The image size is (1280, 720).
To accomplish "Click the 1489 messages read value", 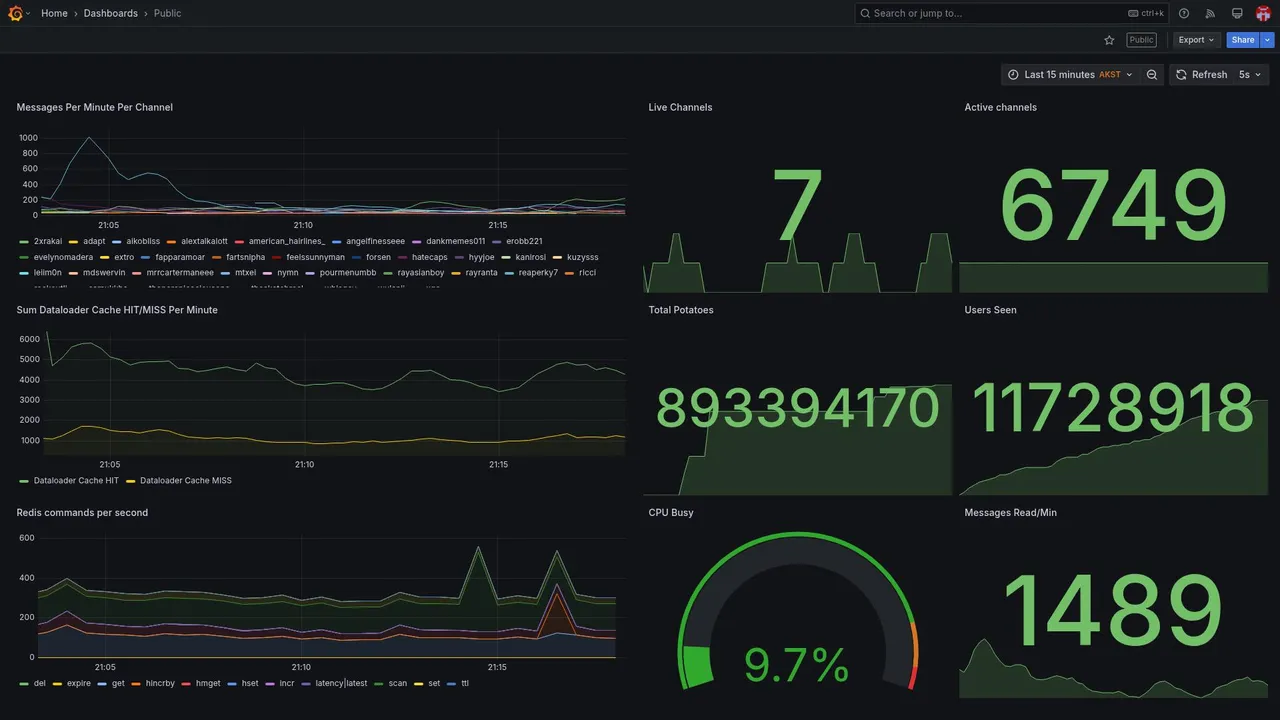I will tap(1113, 612).
